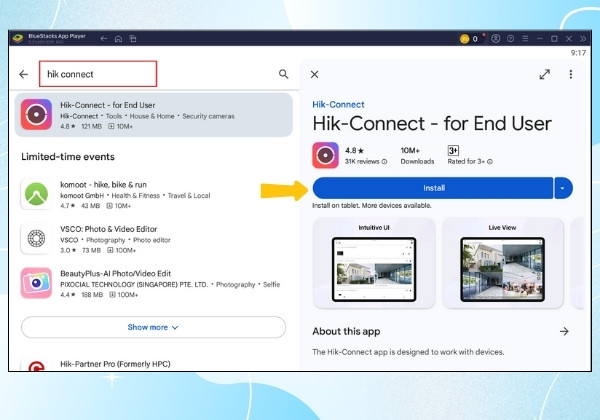
Task: Click the VSCO circular app icon
Action: point(36,238)
